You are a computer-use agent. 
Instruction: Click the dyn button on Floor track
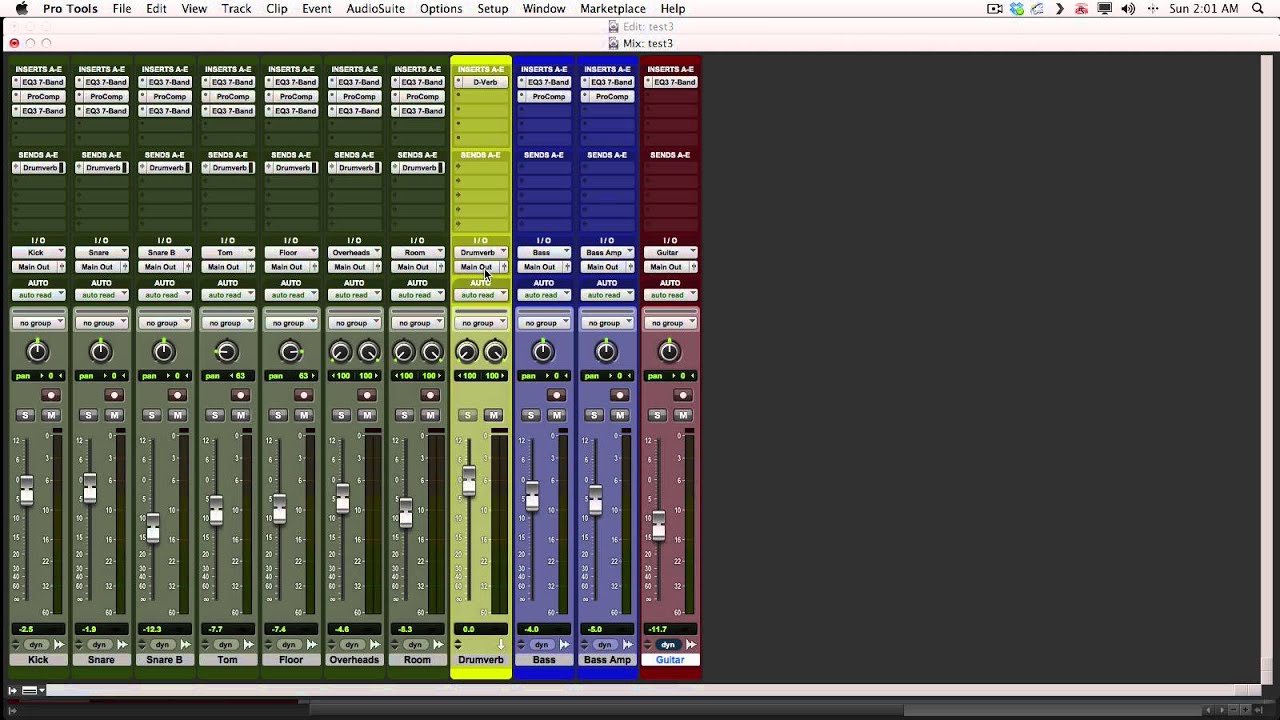tap(288, 645)
